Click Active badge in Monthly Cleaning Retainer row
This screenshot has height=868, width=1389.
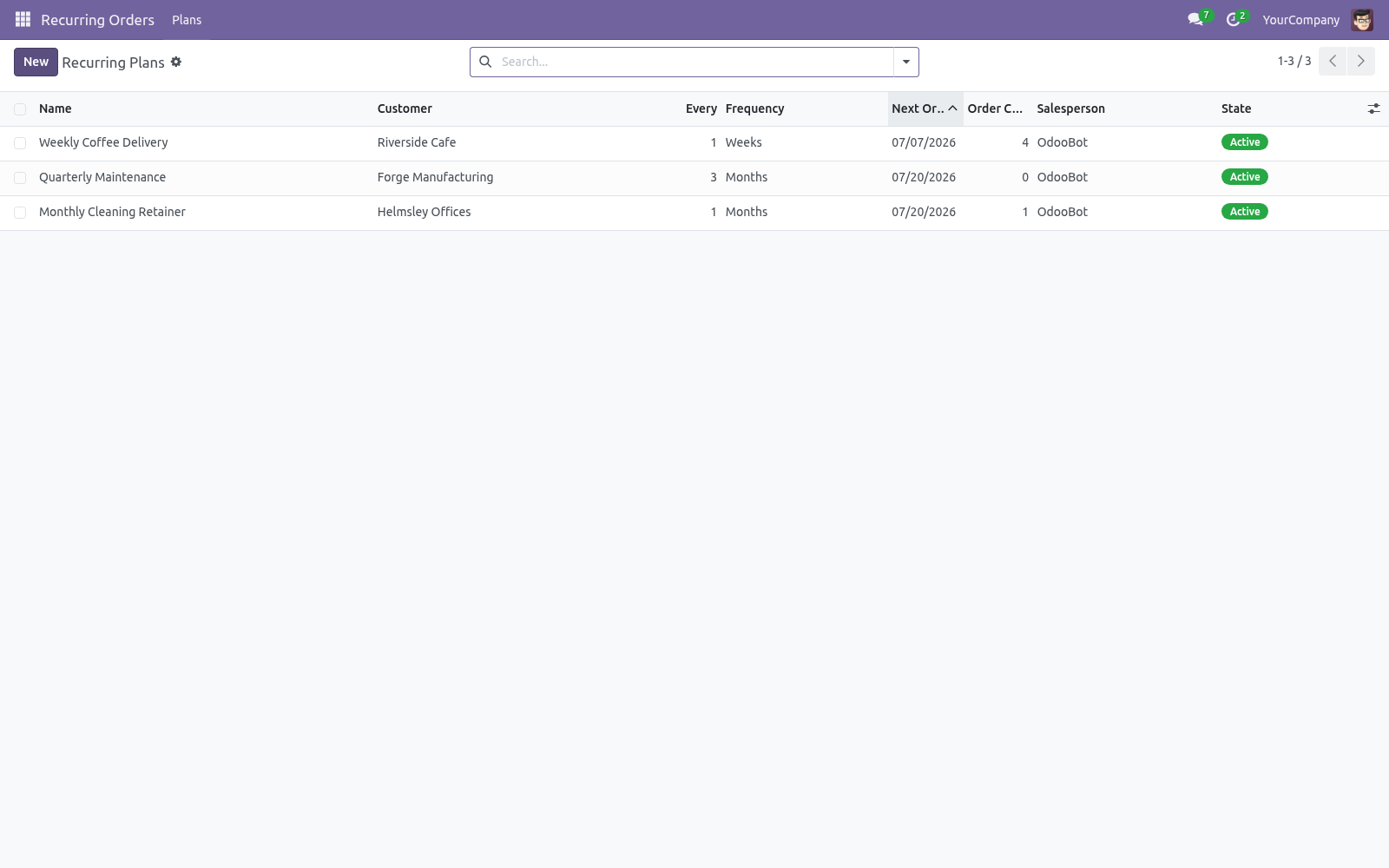click(x=1244, y=212)
